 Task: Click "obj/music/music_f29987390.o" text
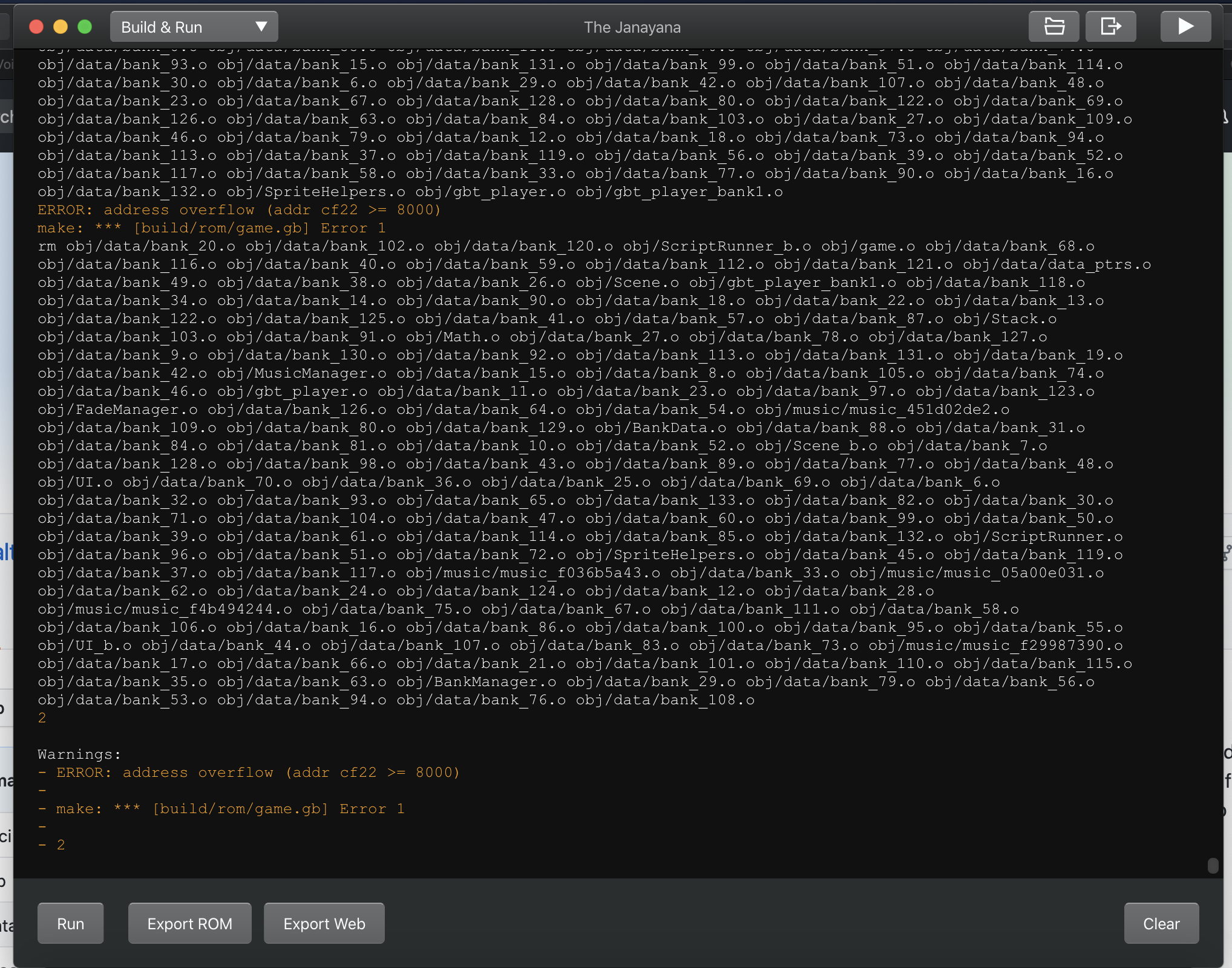coord(995,646)
